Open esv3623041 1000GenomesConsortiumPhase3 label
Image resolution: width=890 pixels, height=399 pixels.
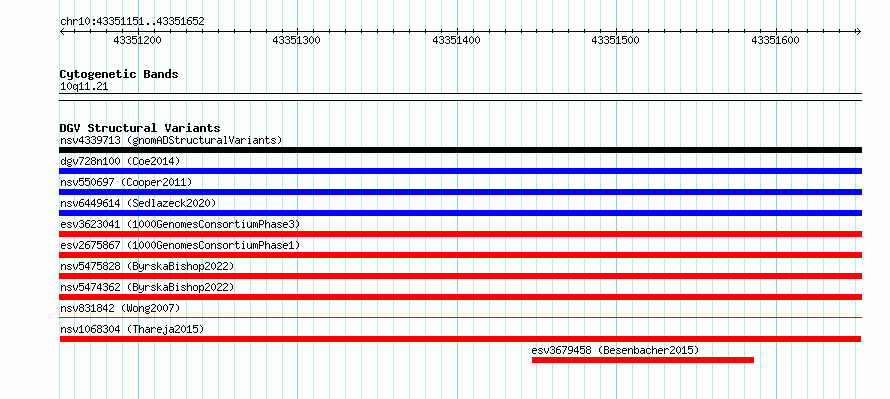point(180,224)
